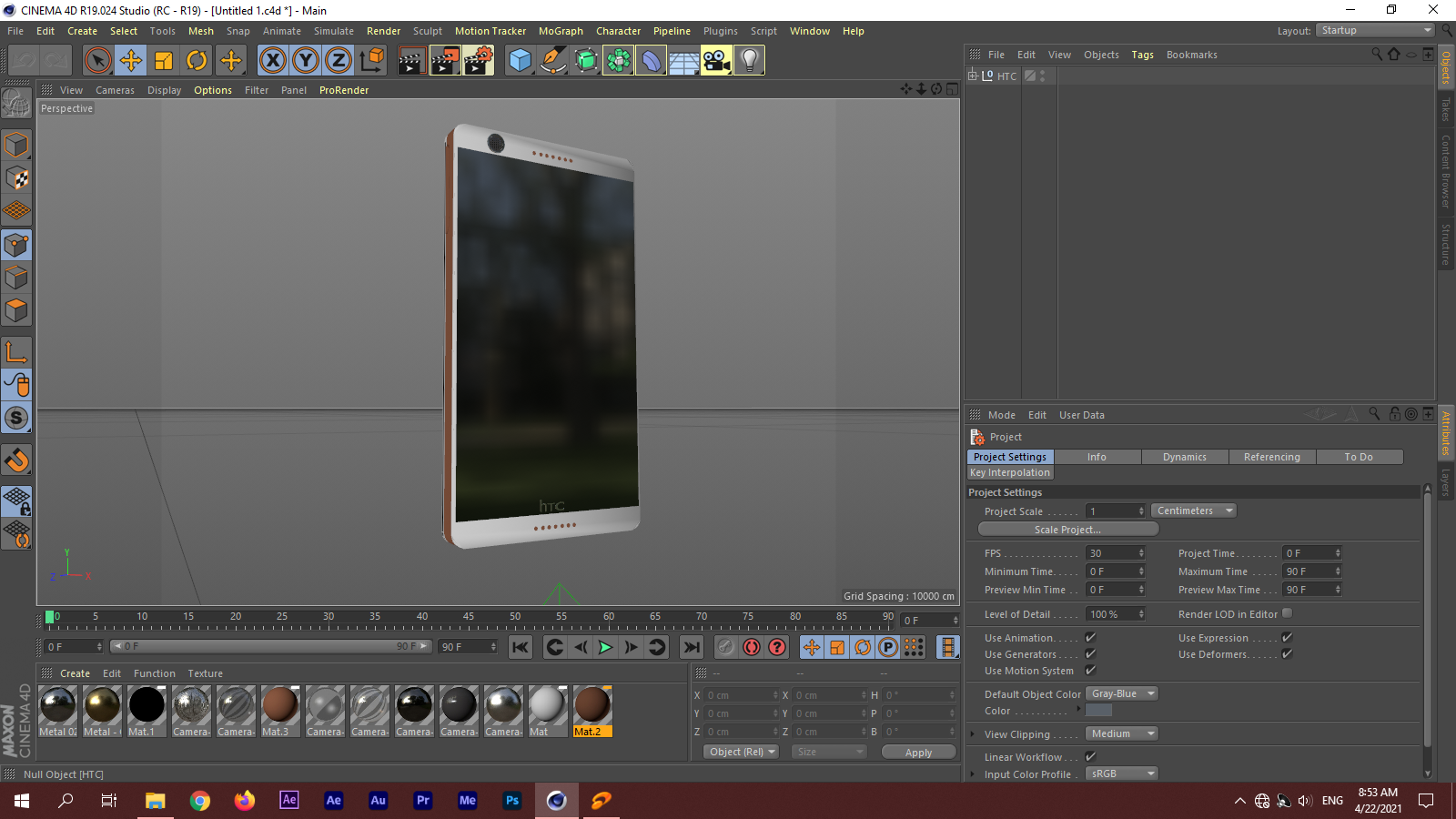Toggle Use Motion System checkbox
Image resolution: width=1456 pixels, height=819 pixels.
tap(1090, 671)
